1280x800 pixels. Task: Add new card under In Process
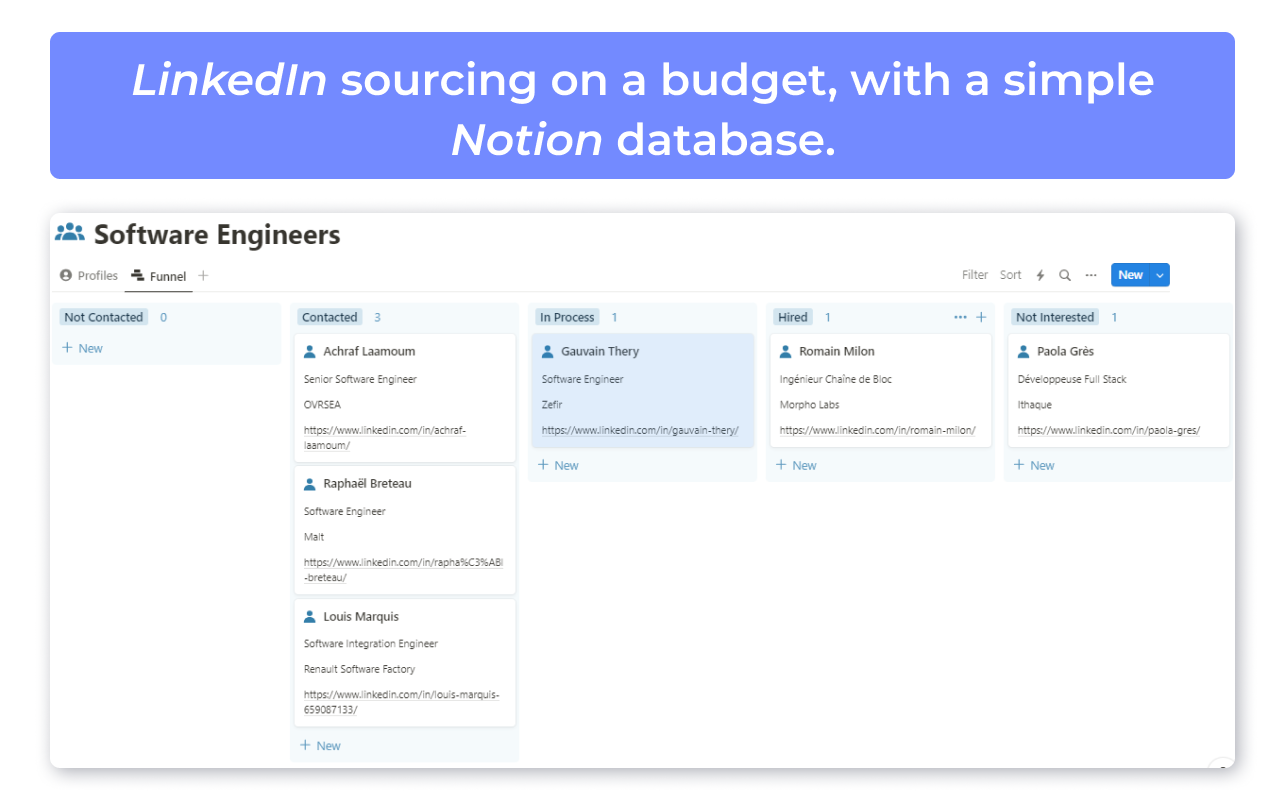(x=558, y=465)
